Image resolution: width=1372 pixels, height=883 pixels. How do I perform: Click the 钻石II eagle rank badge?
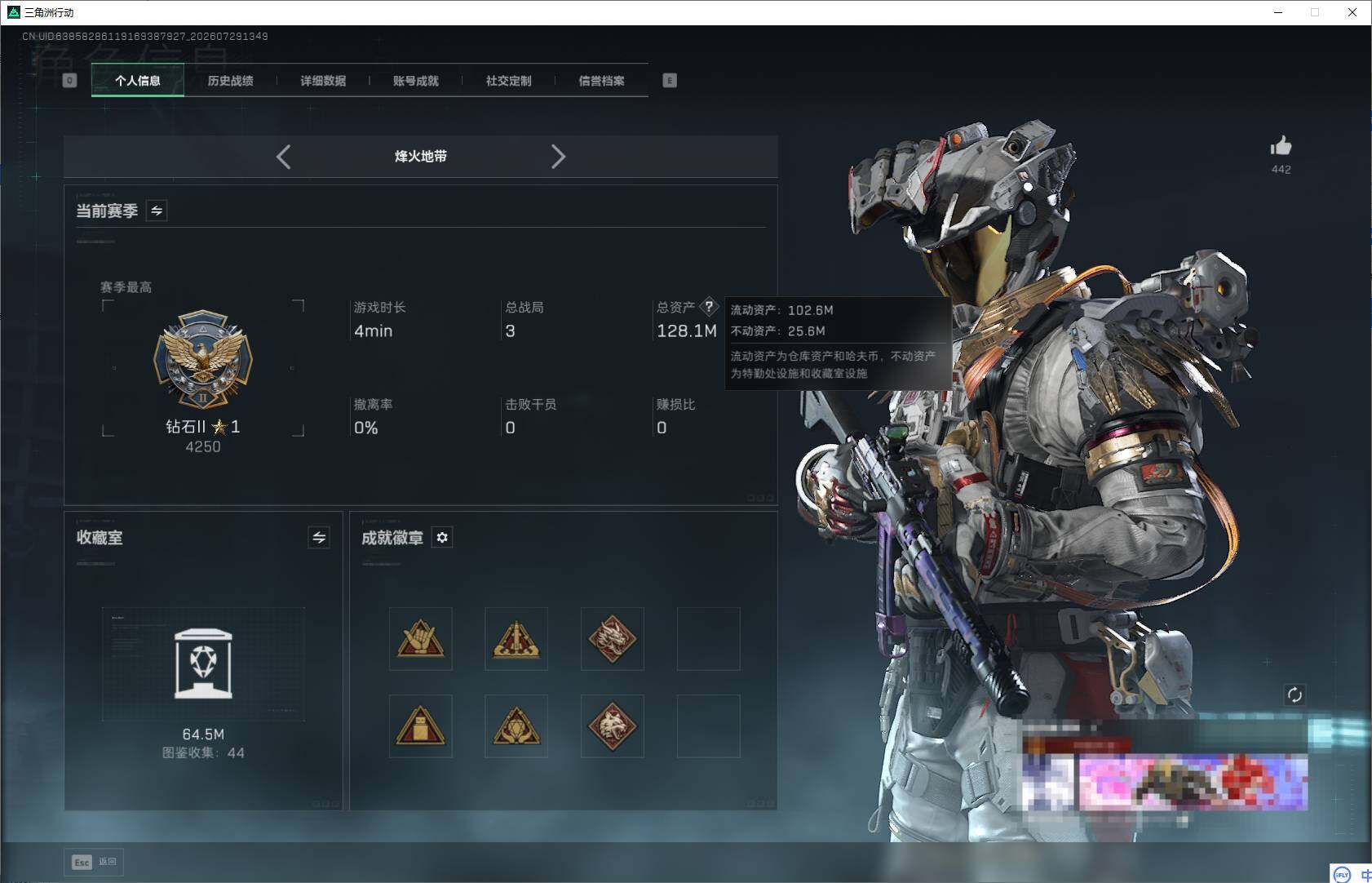[203, 359]
